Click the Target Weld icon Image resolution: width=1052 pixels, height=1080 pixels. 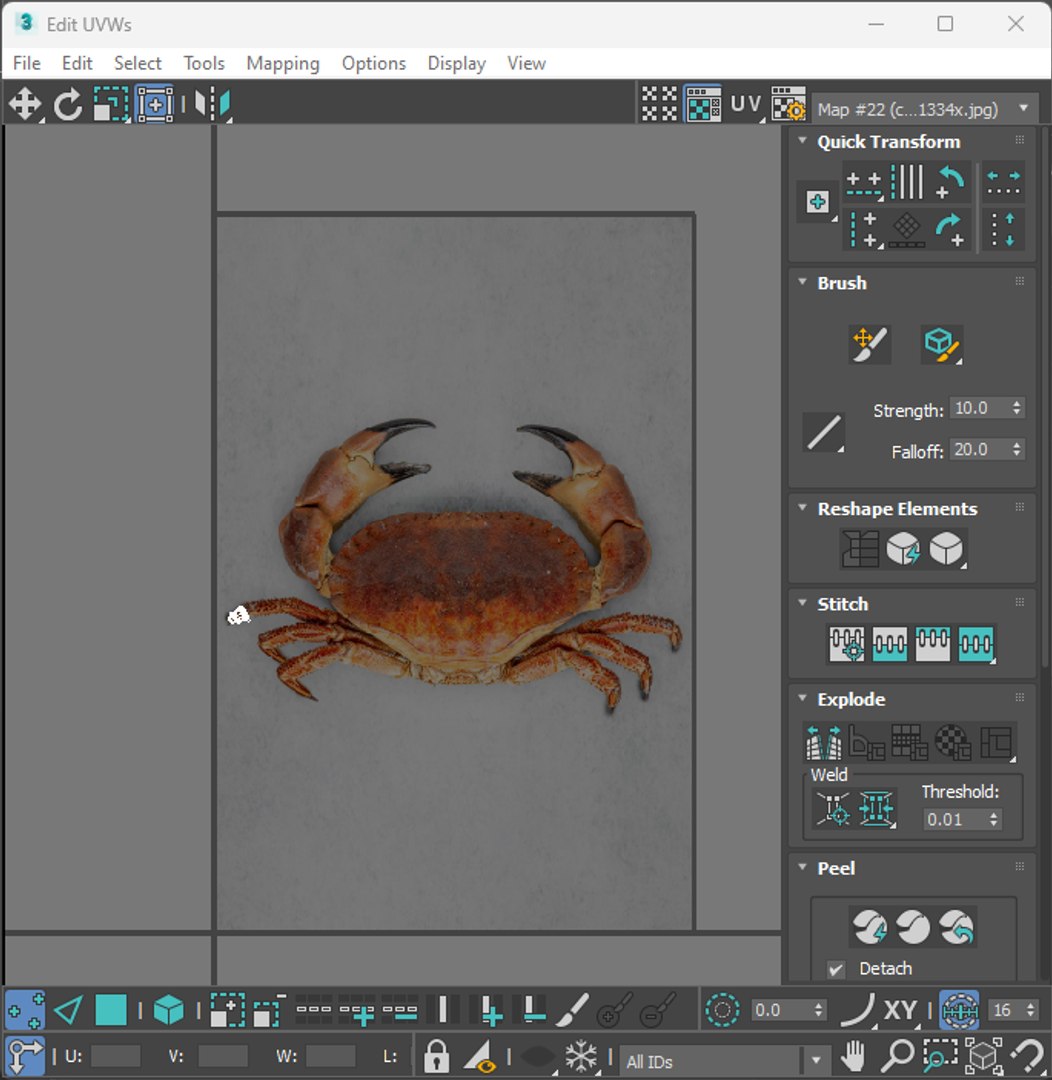pos(832,808)
